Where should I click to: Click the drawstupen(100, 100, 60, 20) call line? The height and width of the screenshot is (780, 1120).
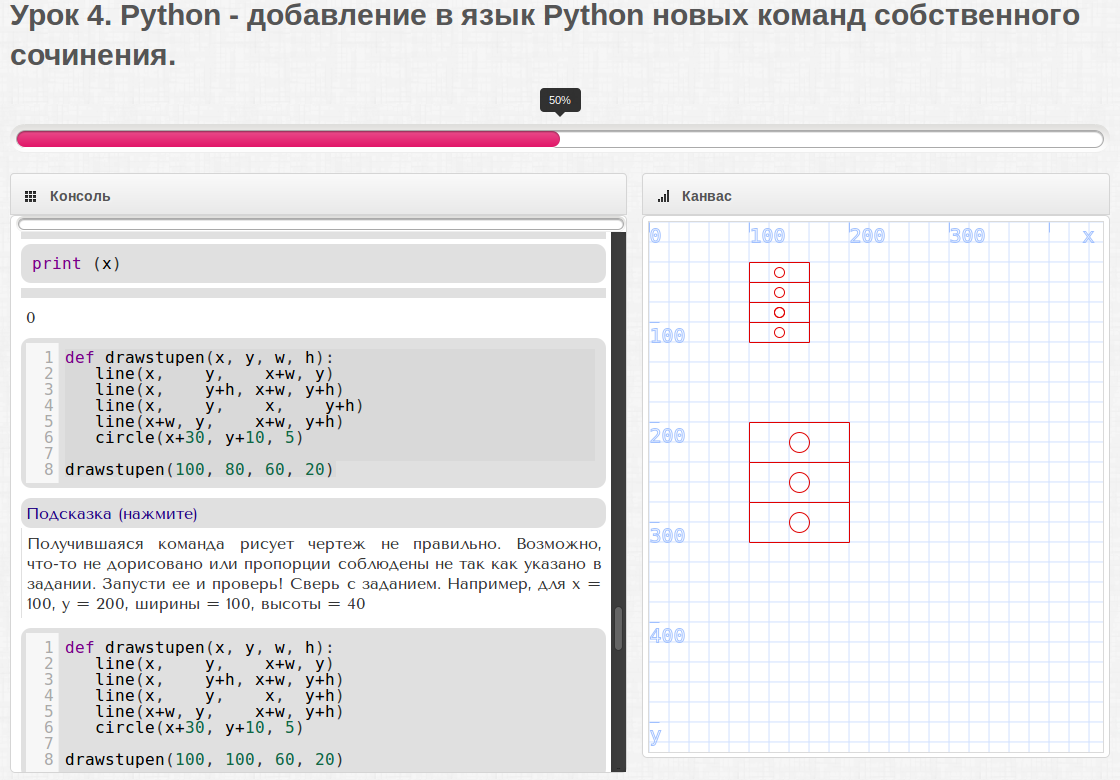click(204, 759)
